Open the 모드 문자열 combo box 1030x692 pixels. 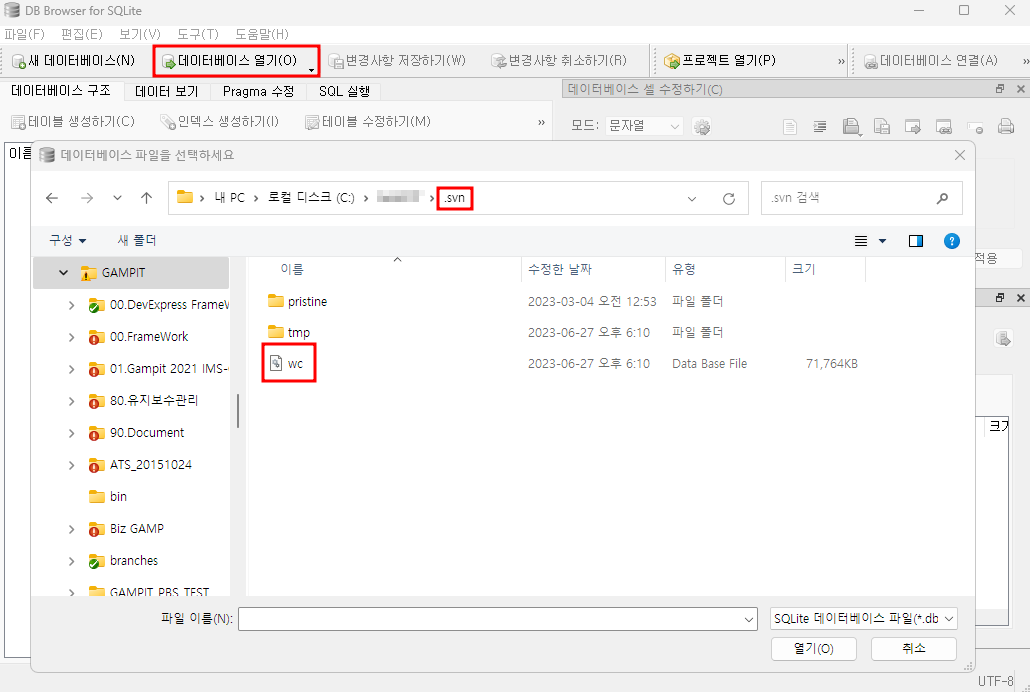tap(643, 126)
